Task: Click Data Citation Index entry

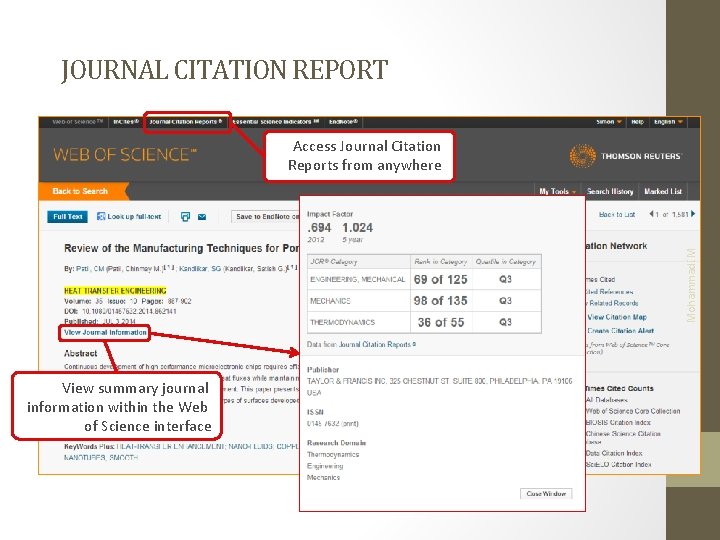Action: click(x=614, y=453)
